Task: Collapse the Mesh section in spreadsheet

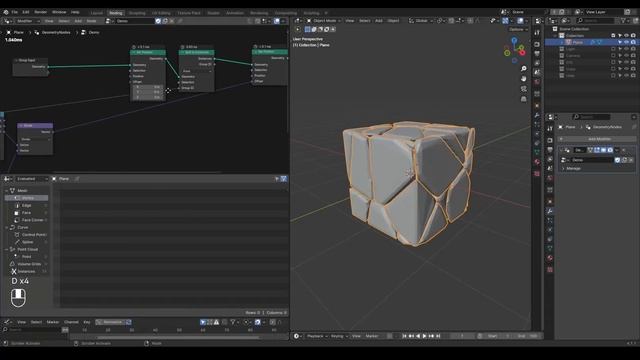Action: 7,191
